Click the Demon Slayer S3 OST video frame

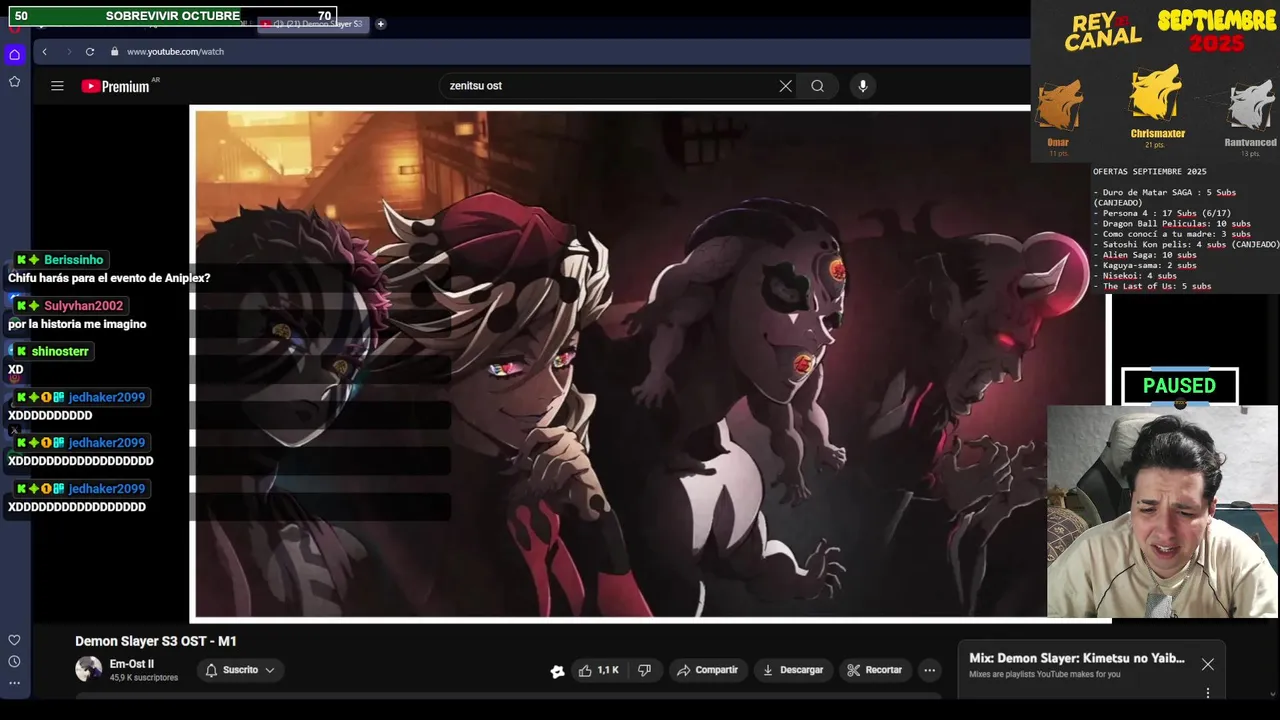point(650,363)
